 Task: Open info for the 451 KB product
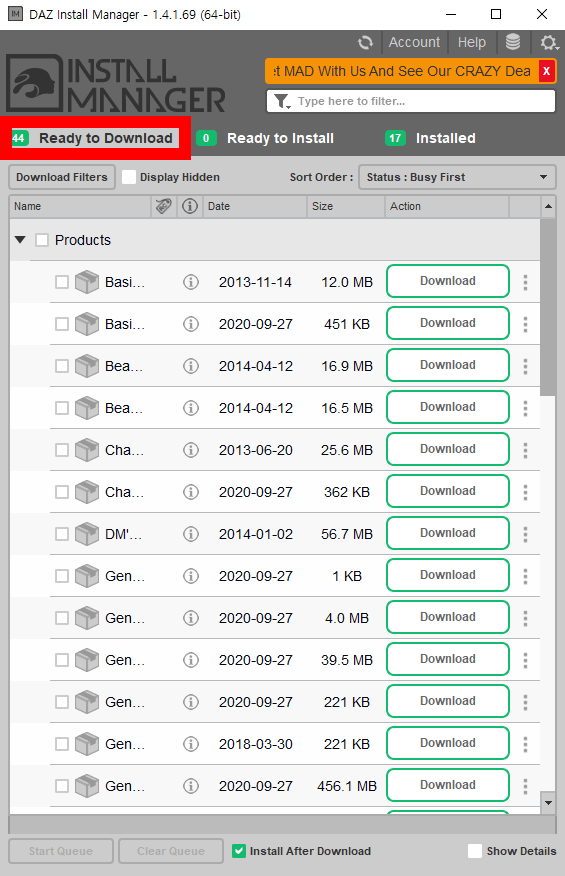[191, 324]
